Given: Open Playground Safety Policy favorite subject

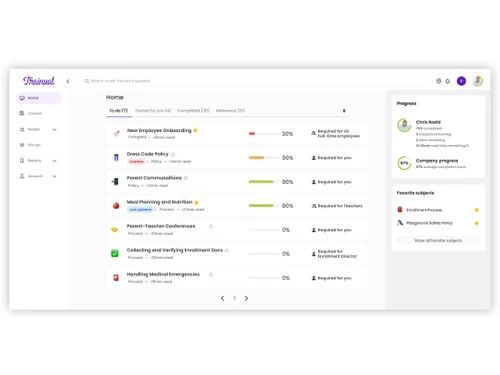Looking at the screenshot, I should [429, 223].
